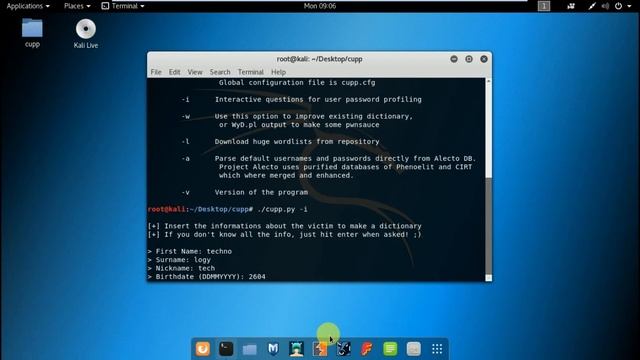Click the scrollbar down arrow
The height and width of the screenshot is (360, 640).
(x=489, y=278)
